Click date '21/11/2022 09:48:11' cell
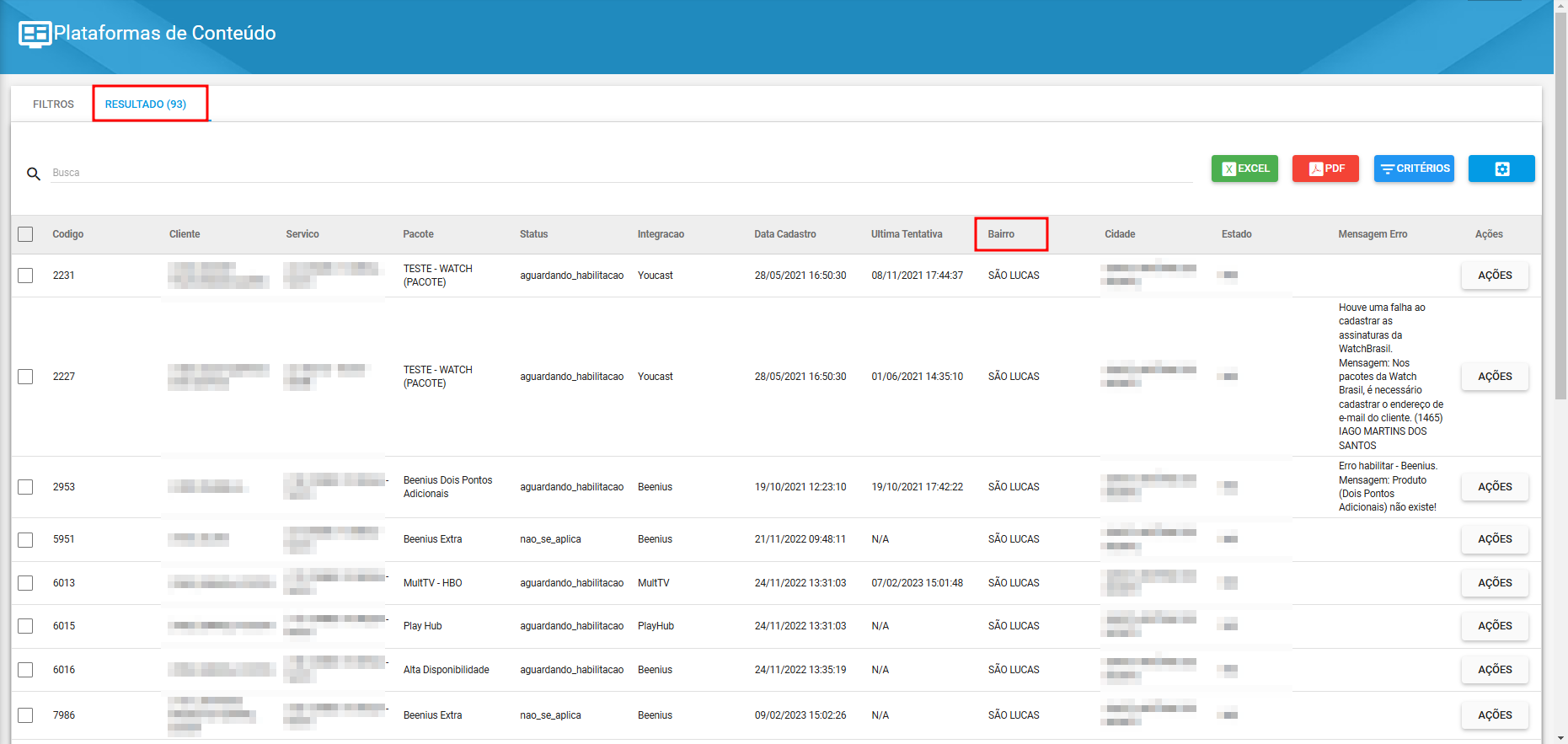 pyautogui.click(x=800, y=539)
